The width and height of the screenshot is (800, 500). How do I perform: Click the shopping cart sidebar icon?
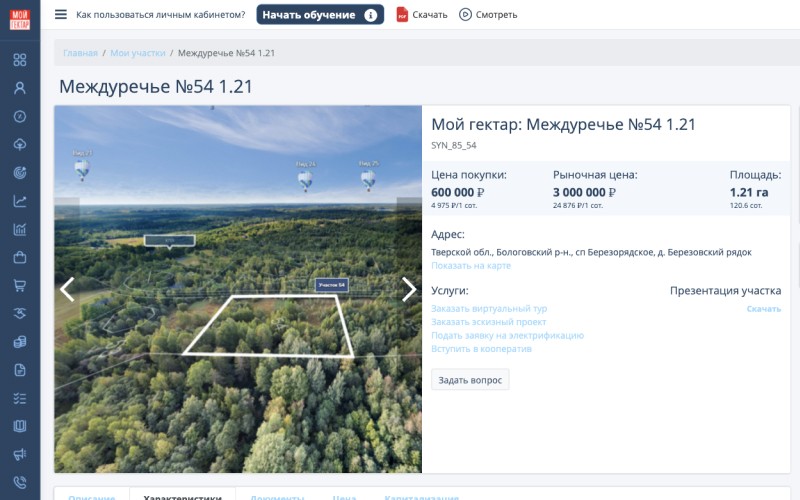pyautogui.click(x=19, y=285)
